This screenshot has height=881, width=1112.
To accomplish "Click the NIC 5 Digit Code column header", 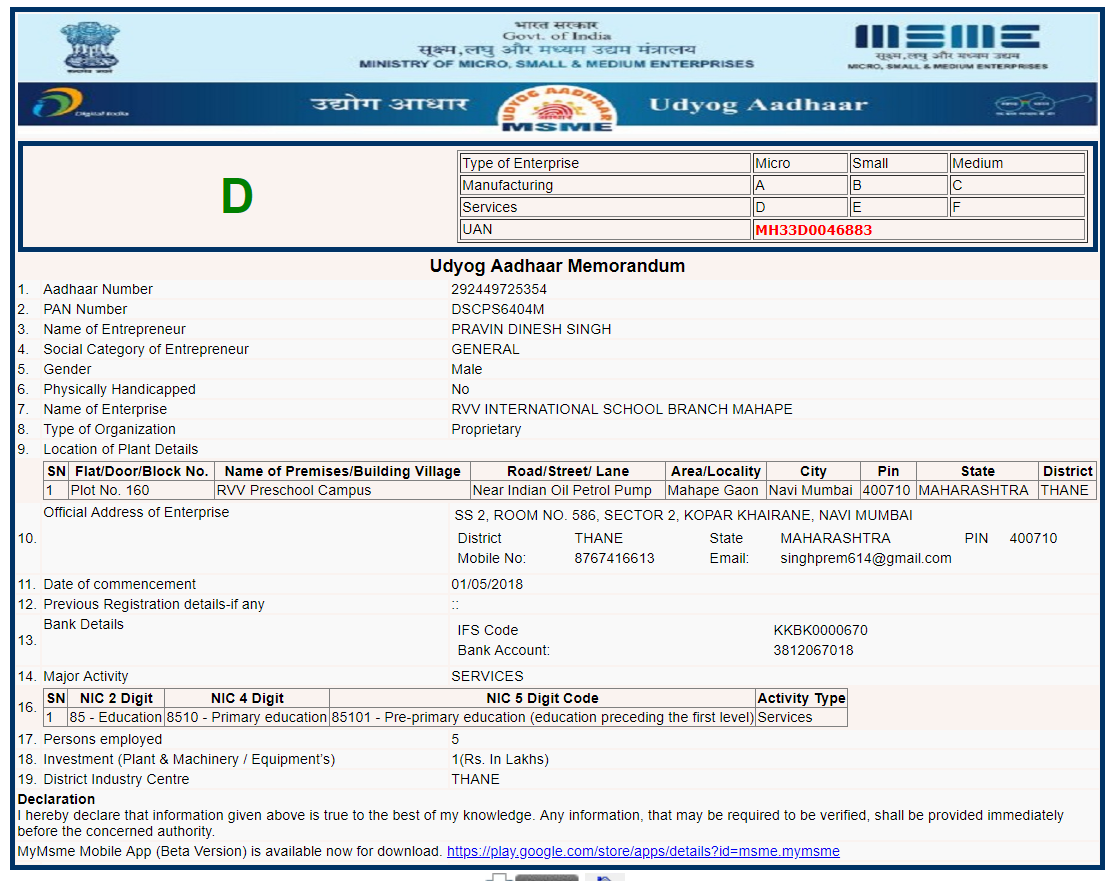I will pyautogui.click(x=542, y=698).
